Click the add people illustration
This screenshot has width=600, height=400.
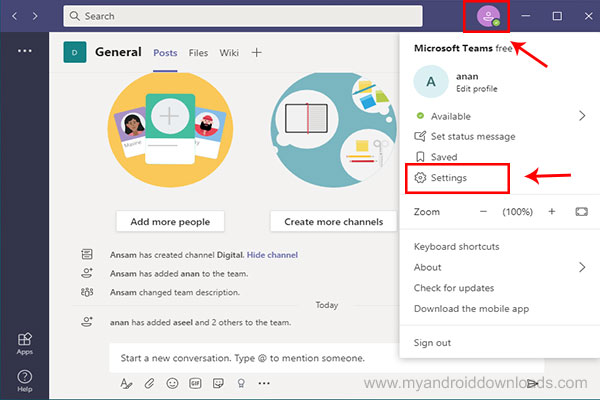pos(170,130)
